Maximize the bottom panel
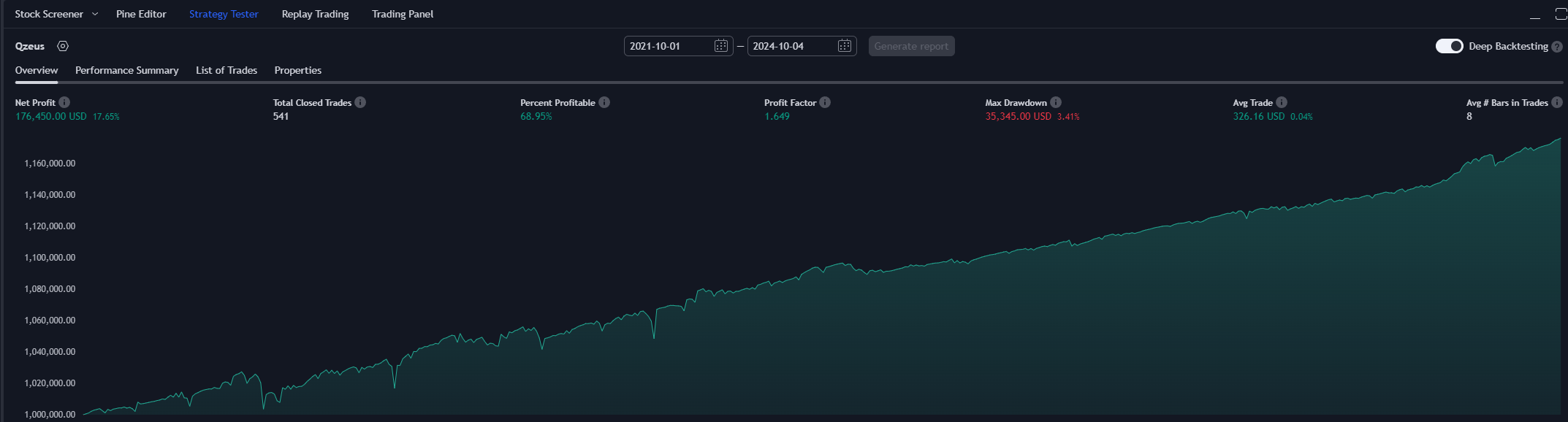Screen dimensions: 1568x422 point(1561,14)
